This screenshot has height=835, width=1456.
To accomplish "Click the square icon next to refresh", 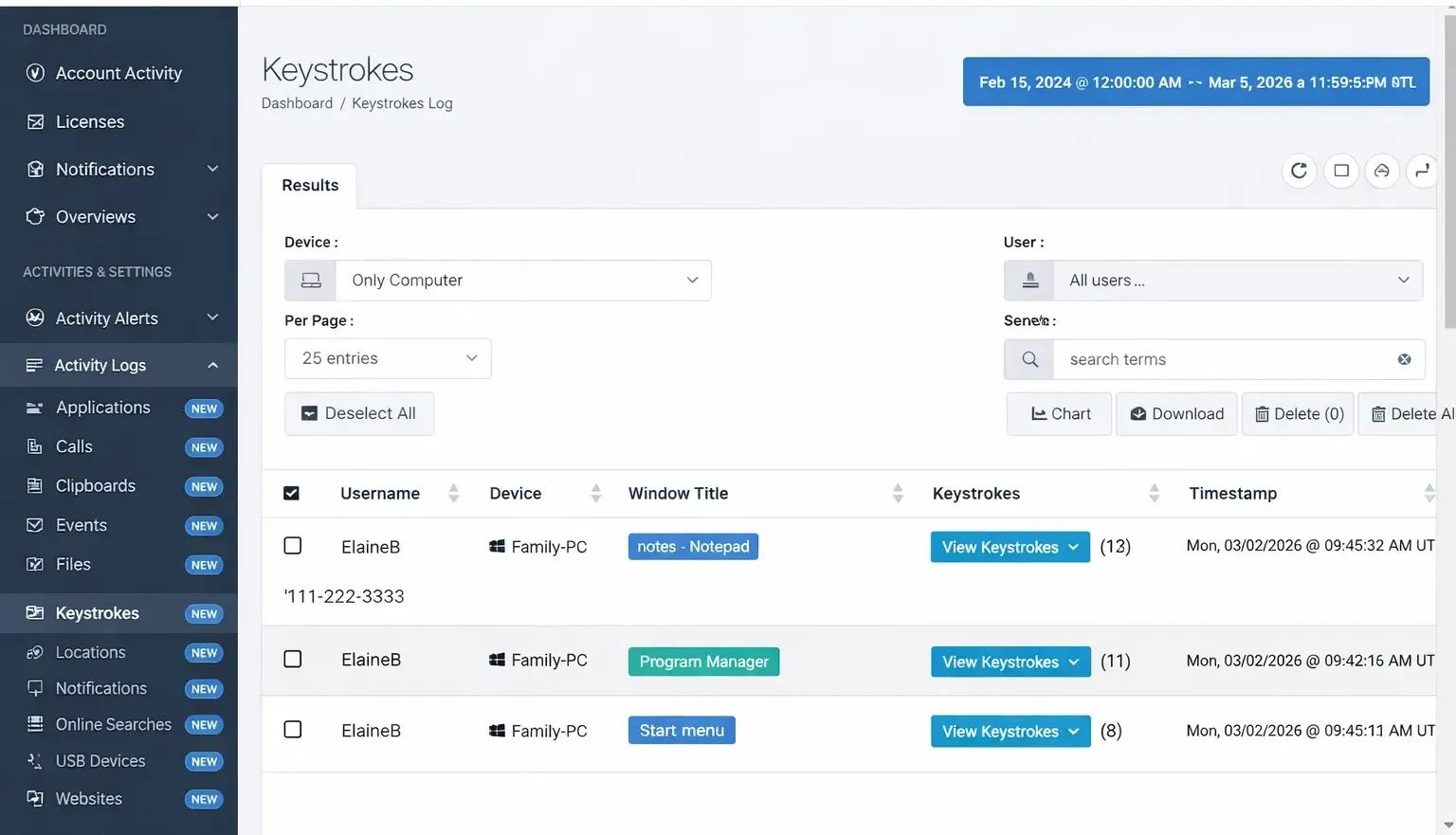I will 1340,171.
